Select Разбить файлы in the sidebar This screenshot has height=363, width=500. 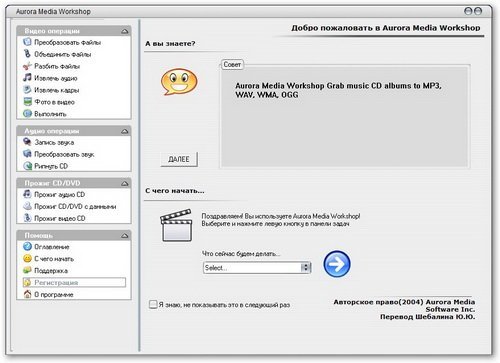click(x=57, y=66)
